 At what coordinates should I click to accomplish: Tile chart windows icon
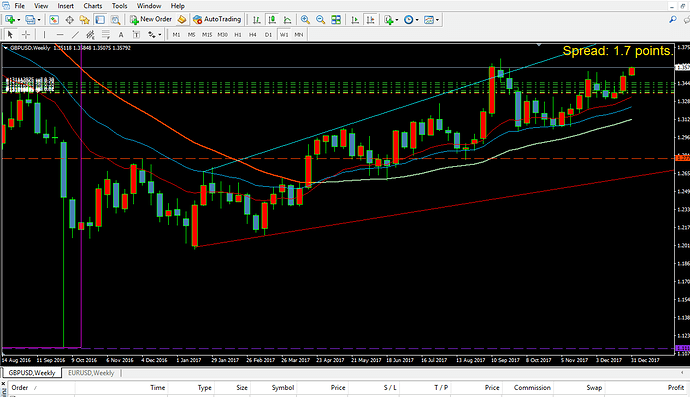[x=336, y=20]
